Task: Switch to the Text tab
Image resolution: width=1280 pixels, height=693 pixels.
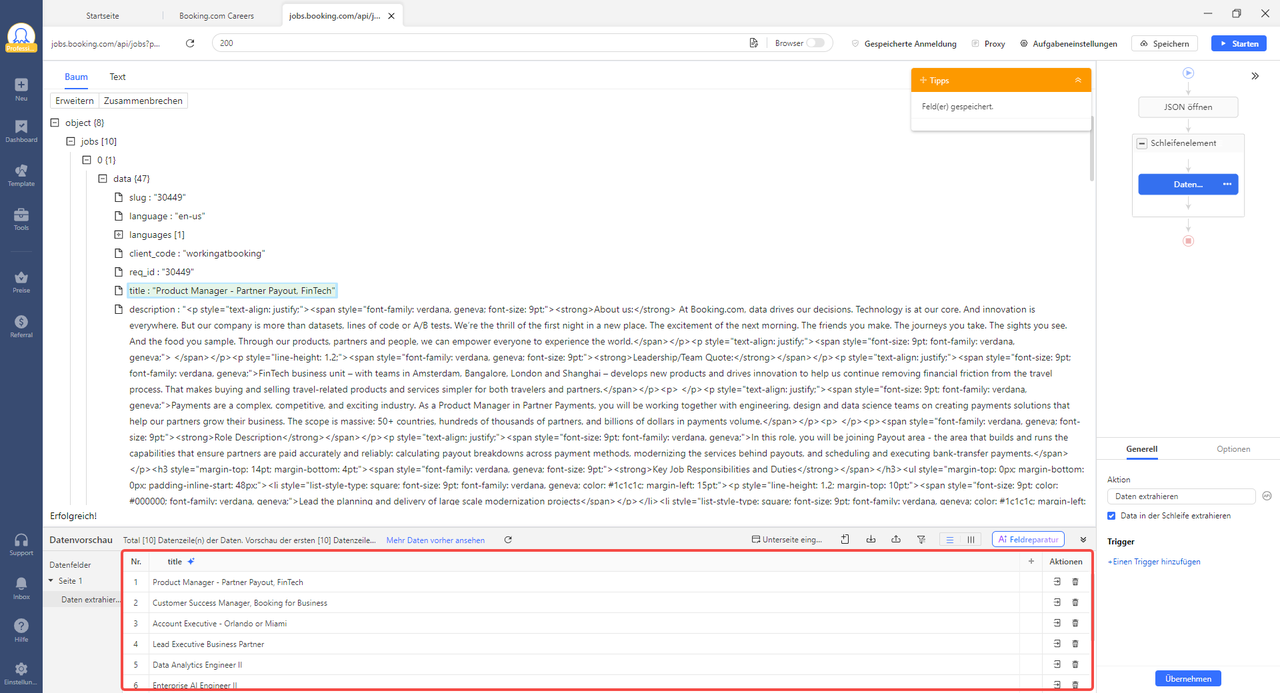Action: point(118,77)
